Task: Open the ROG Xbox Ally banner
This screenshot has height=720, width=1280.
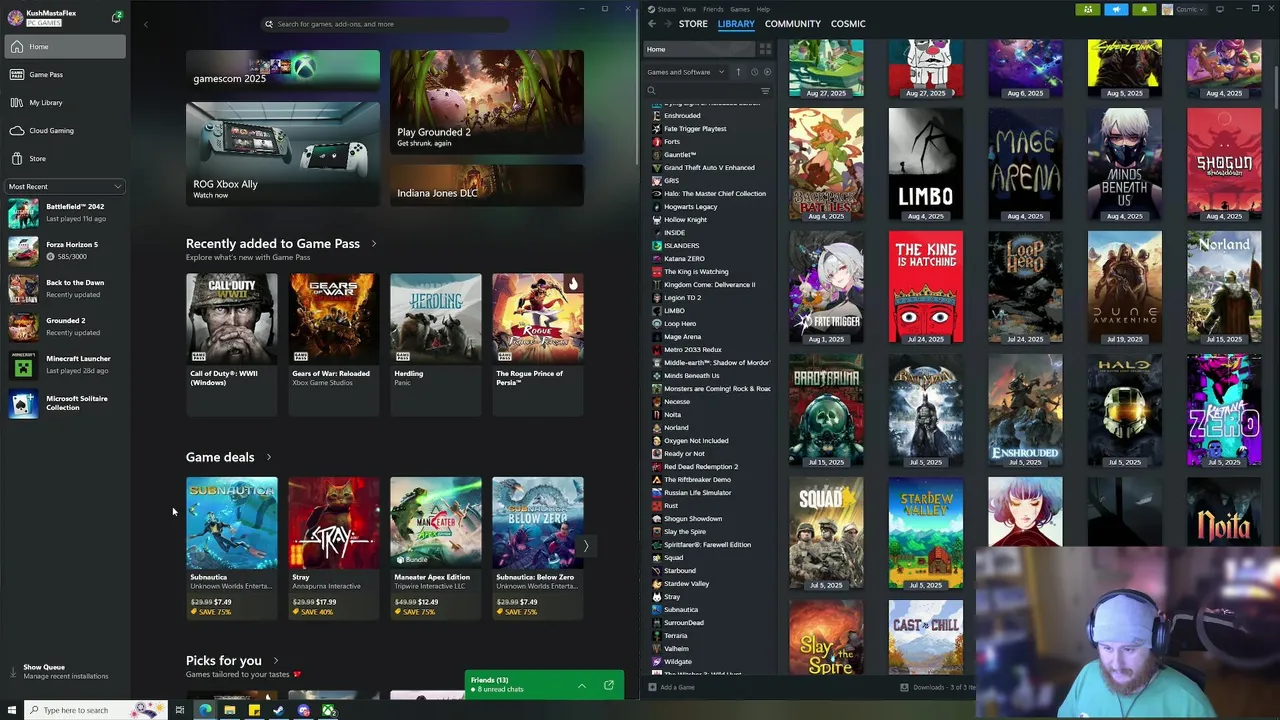Action: click(x=283, y=154)
